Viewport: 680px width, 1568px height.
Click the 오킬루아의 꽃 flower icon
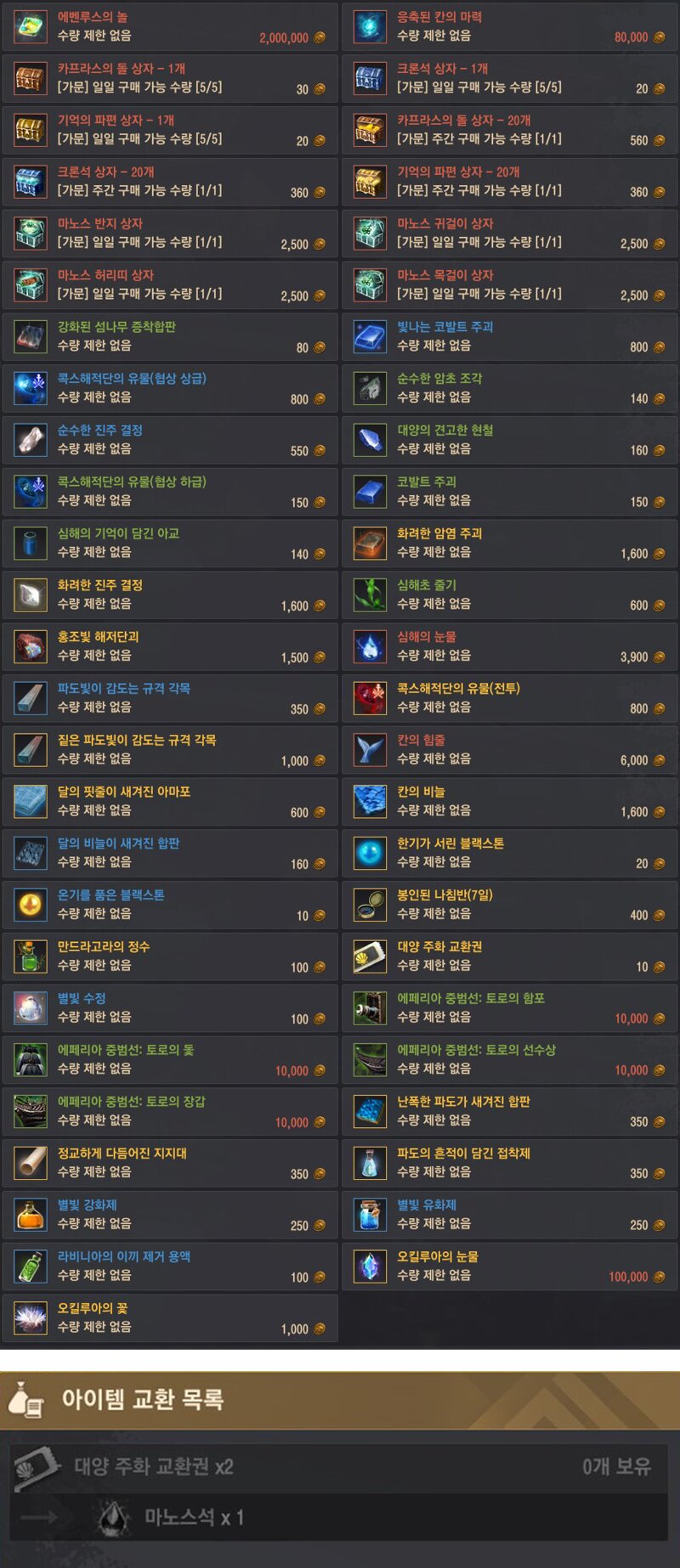30,1318
